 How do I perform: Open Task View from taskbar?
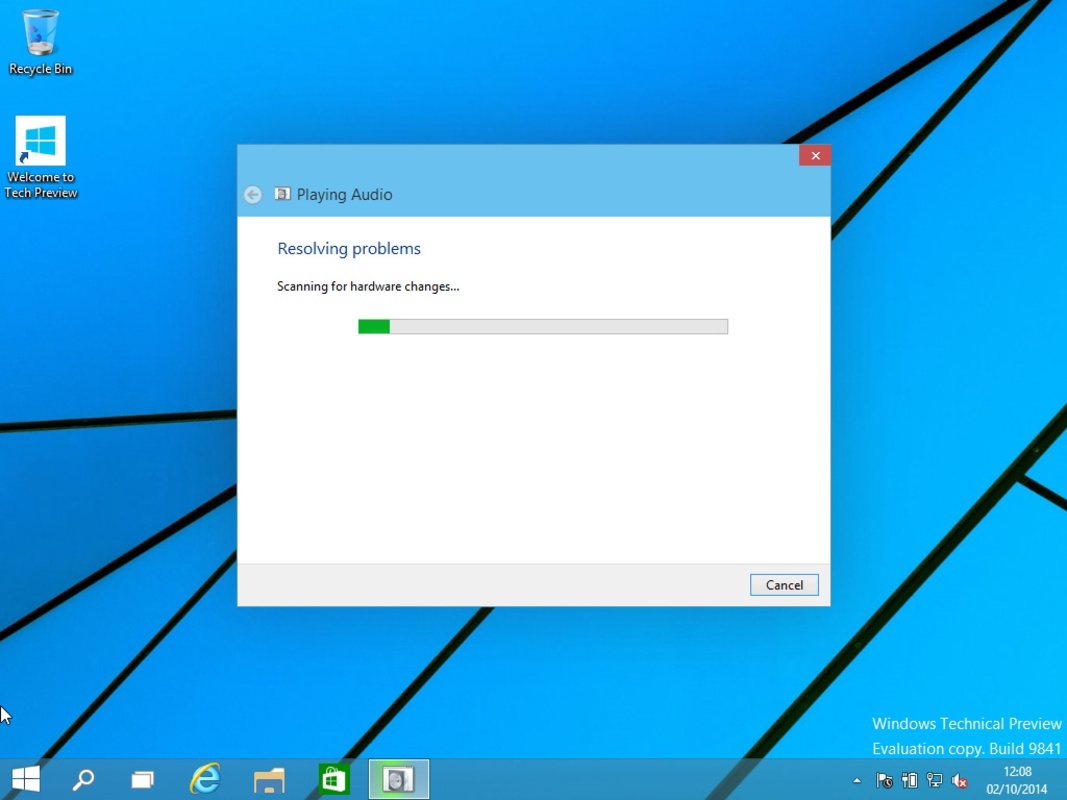143,779
